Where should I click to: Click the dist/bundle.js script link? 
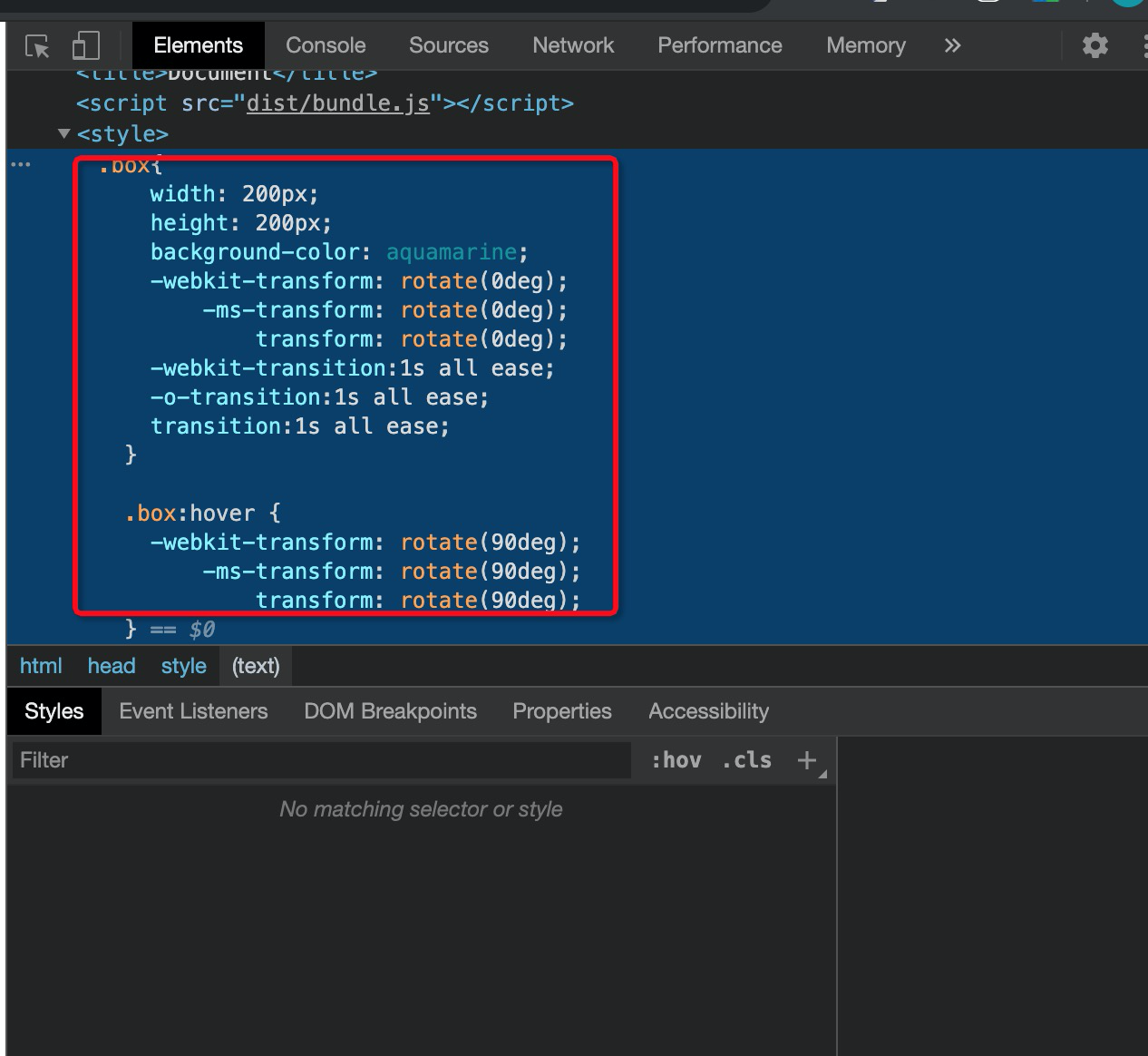click(x=338, y=103)
